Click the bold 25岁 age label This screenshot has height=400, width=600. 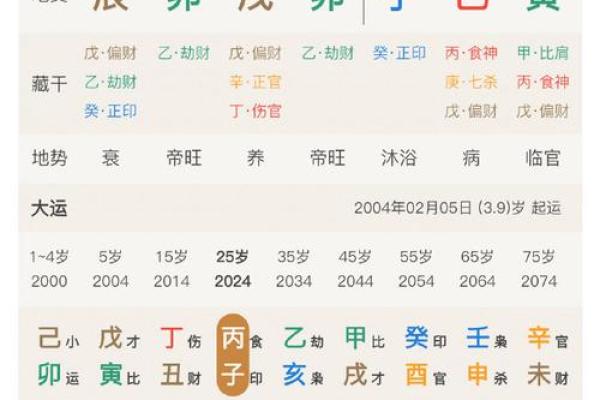coord(233,256)
